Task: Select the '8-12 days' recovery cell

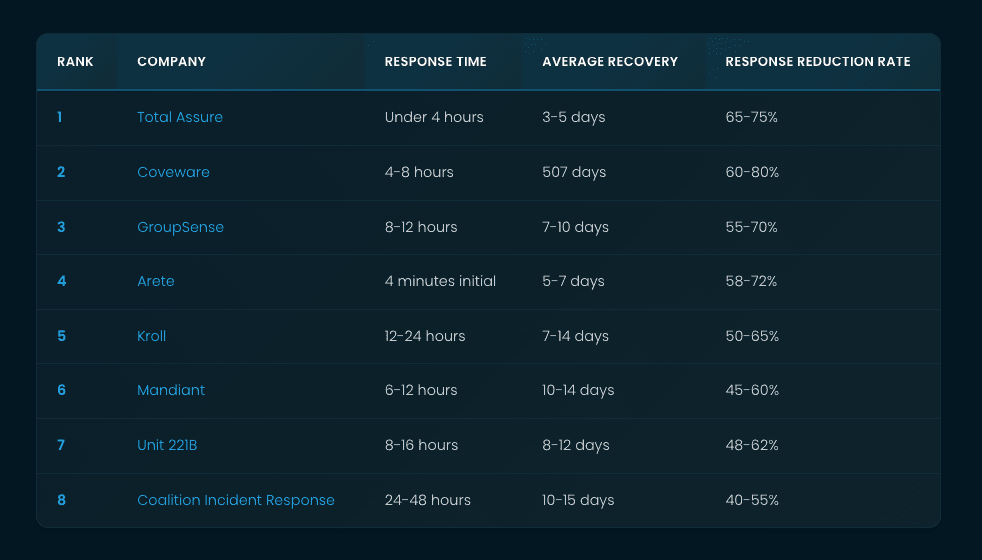Action: [x=576, y=445]
